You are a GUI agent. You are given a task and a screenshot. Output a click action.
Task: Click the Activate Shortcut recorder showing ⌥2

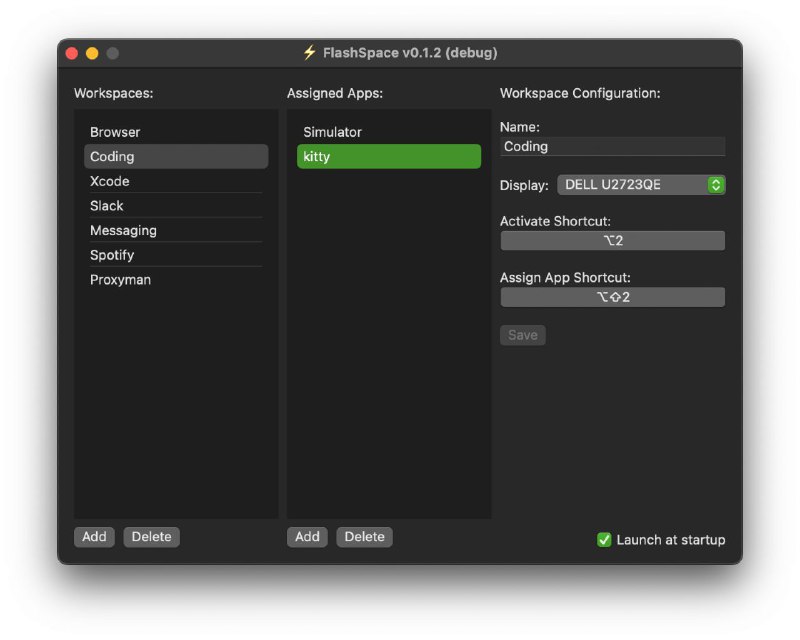[x=612, y=240]
